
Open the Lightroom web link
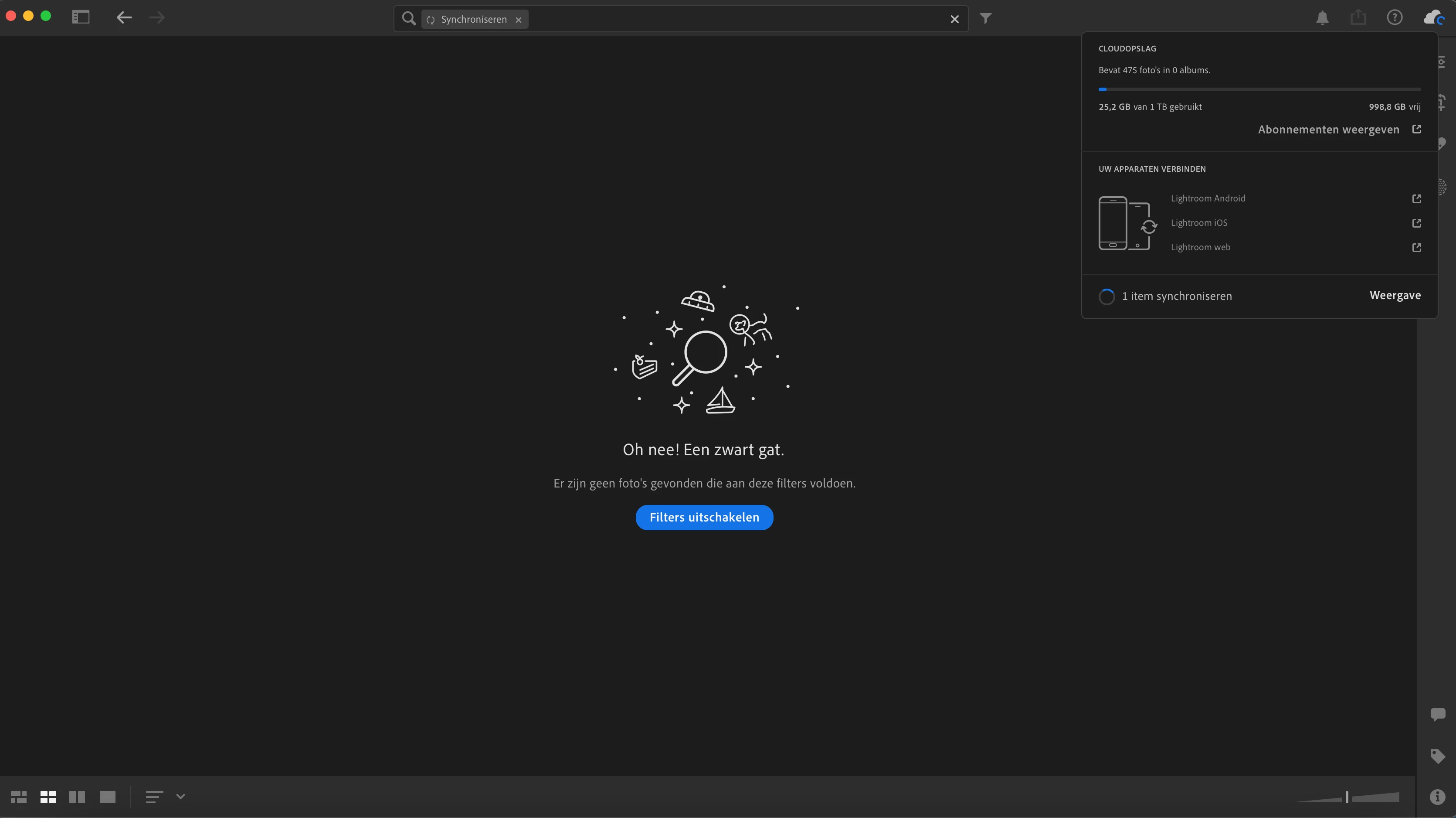pyautogui.click(x=1201, y=247)
